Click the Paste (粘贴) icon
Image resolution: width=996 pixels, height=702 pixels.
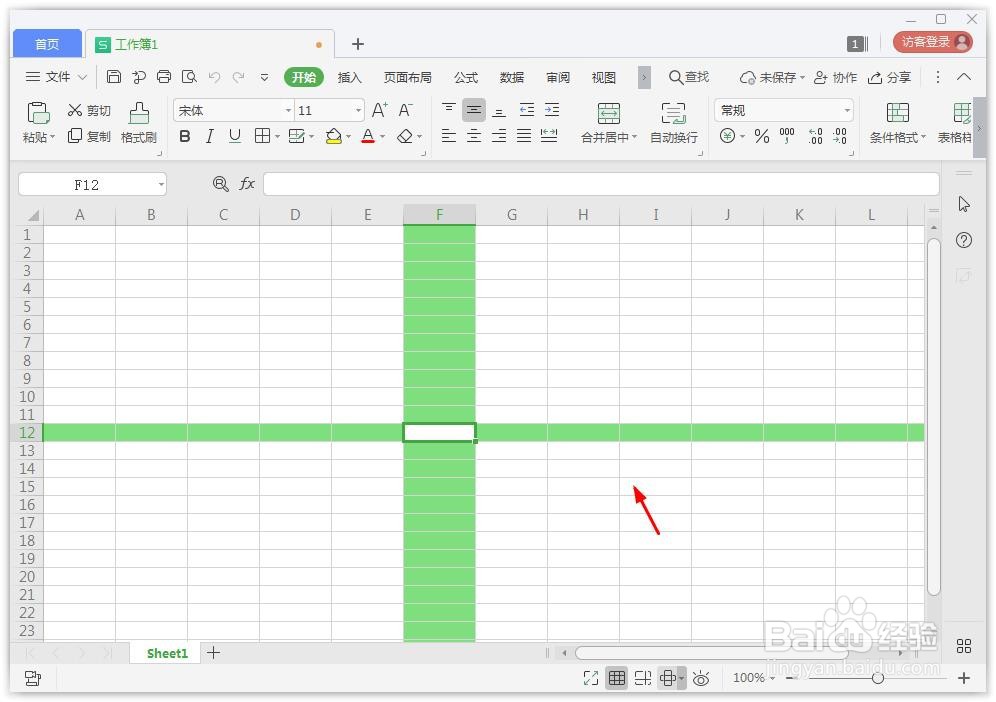click(x=38, y=113)
